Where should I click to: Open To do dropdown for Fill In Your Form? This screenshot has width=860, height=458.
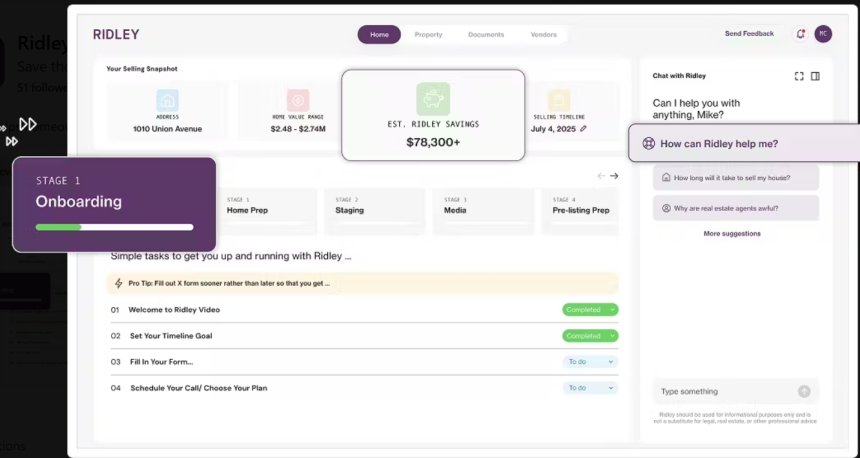(590, 362)
